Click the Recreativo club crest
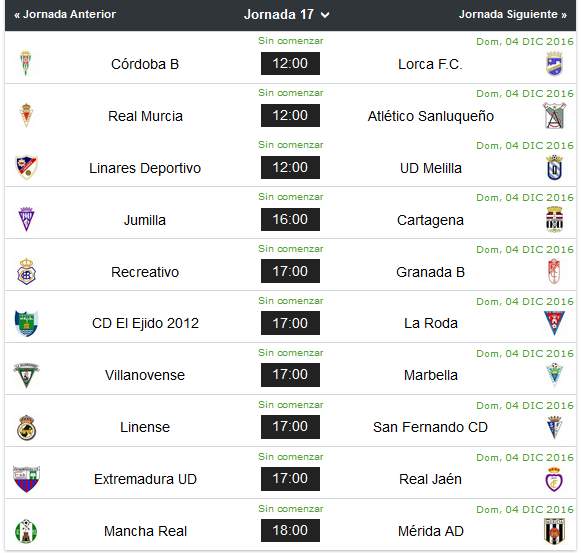This screenshot has height=553, width=583. (26, 271)
